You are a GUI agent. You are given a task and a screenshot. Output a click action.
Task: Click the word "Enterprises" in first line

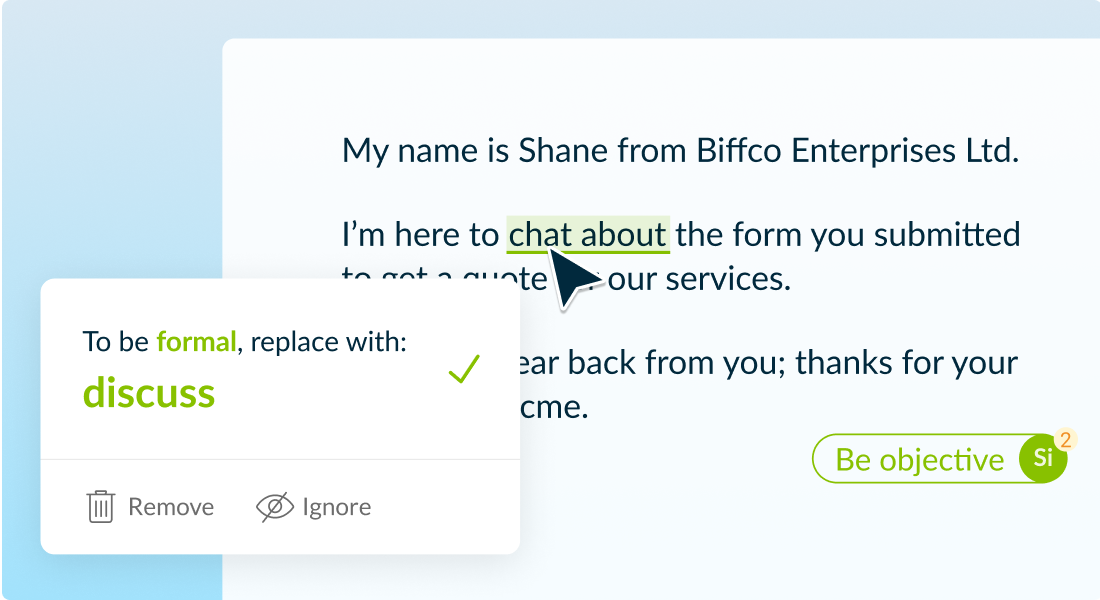tap(862, 151)
